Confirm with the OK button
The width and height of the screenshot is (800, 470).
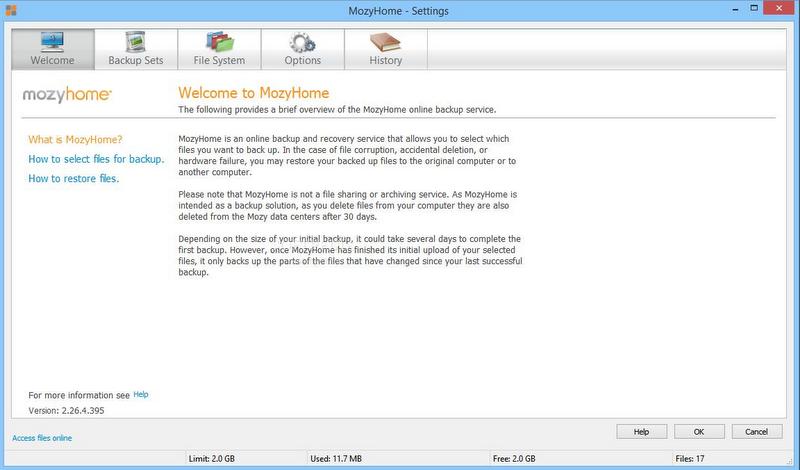699,432
